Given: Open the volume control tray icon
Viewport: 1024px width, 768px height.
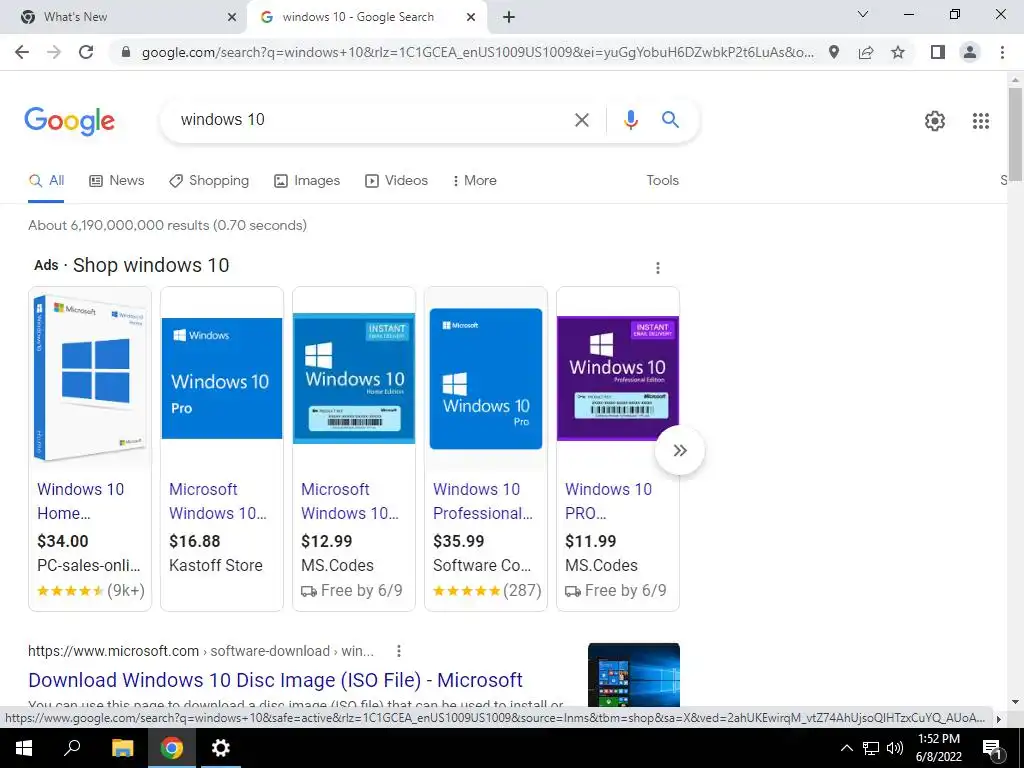Looking at the screenshot, I should coord(895,748).
